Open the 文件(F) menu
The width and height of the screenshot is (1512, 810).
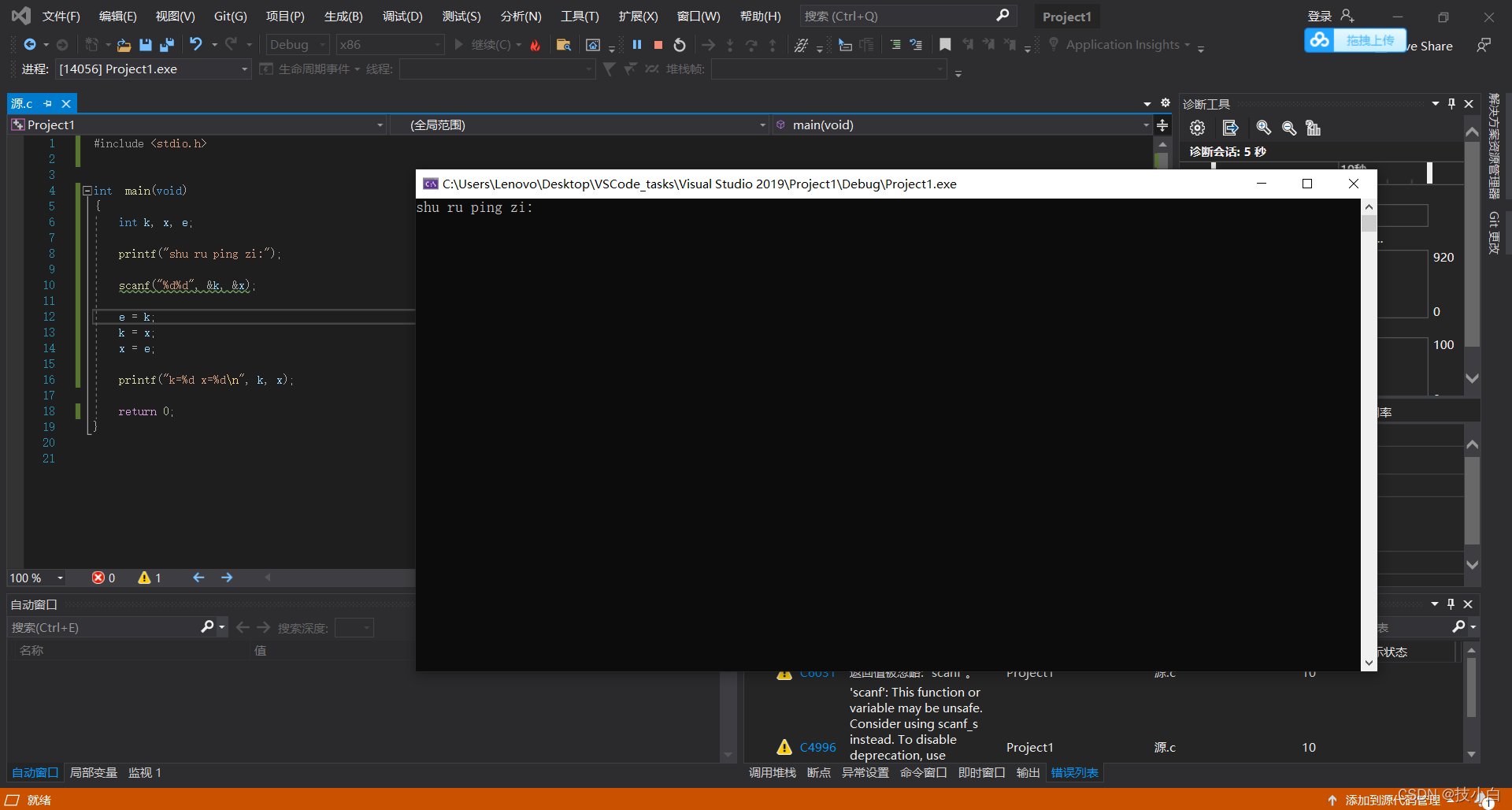[61, 16]
